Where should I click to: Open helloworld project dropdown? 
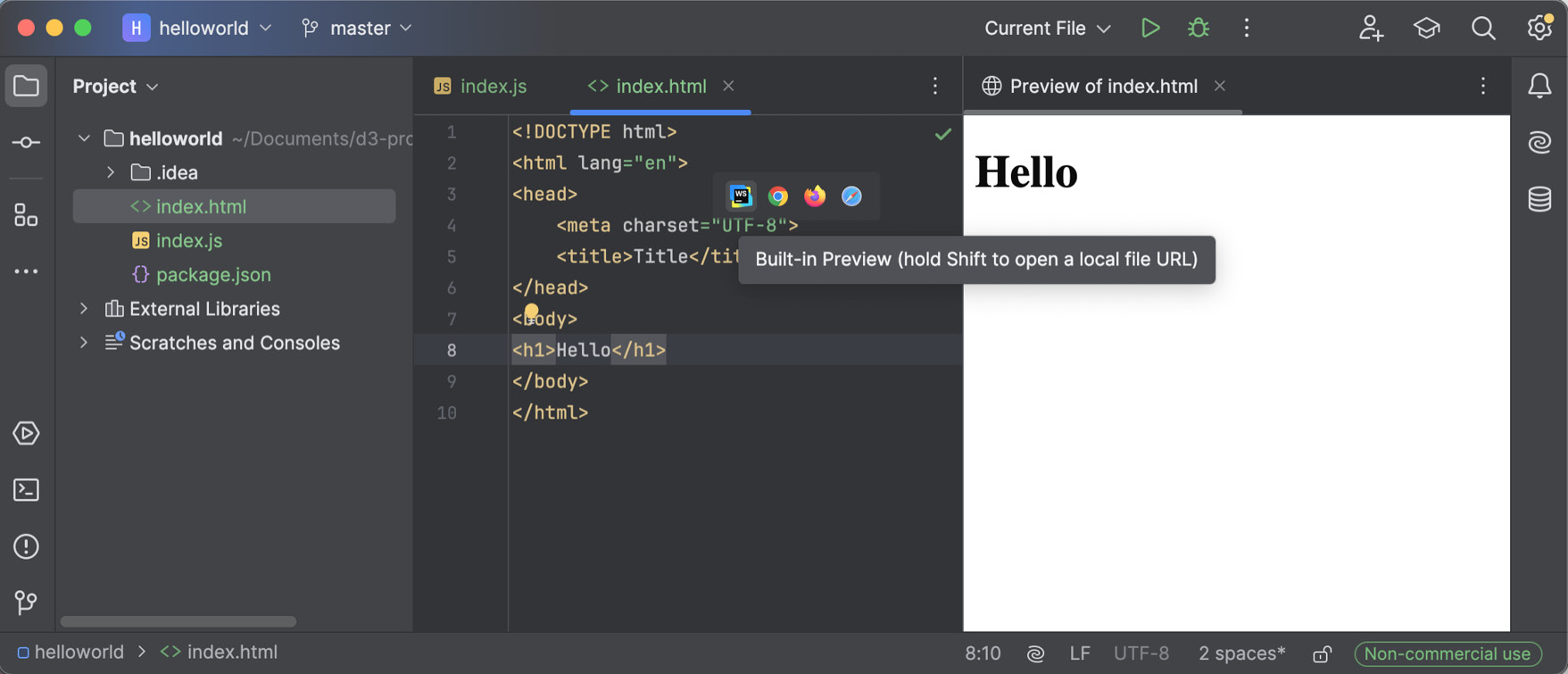pyautogui.click(x=198, y=29)
